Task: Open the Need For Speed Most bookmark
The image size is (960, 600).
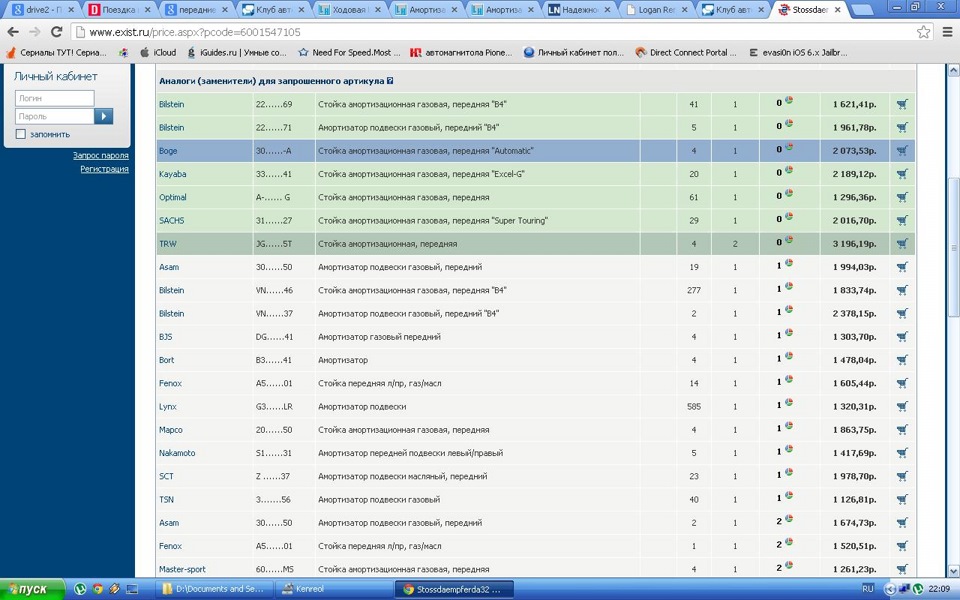Action: pyautogui.click(x=349, y=53)
